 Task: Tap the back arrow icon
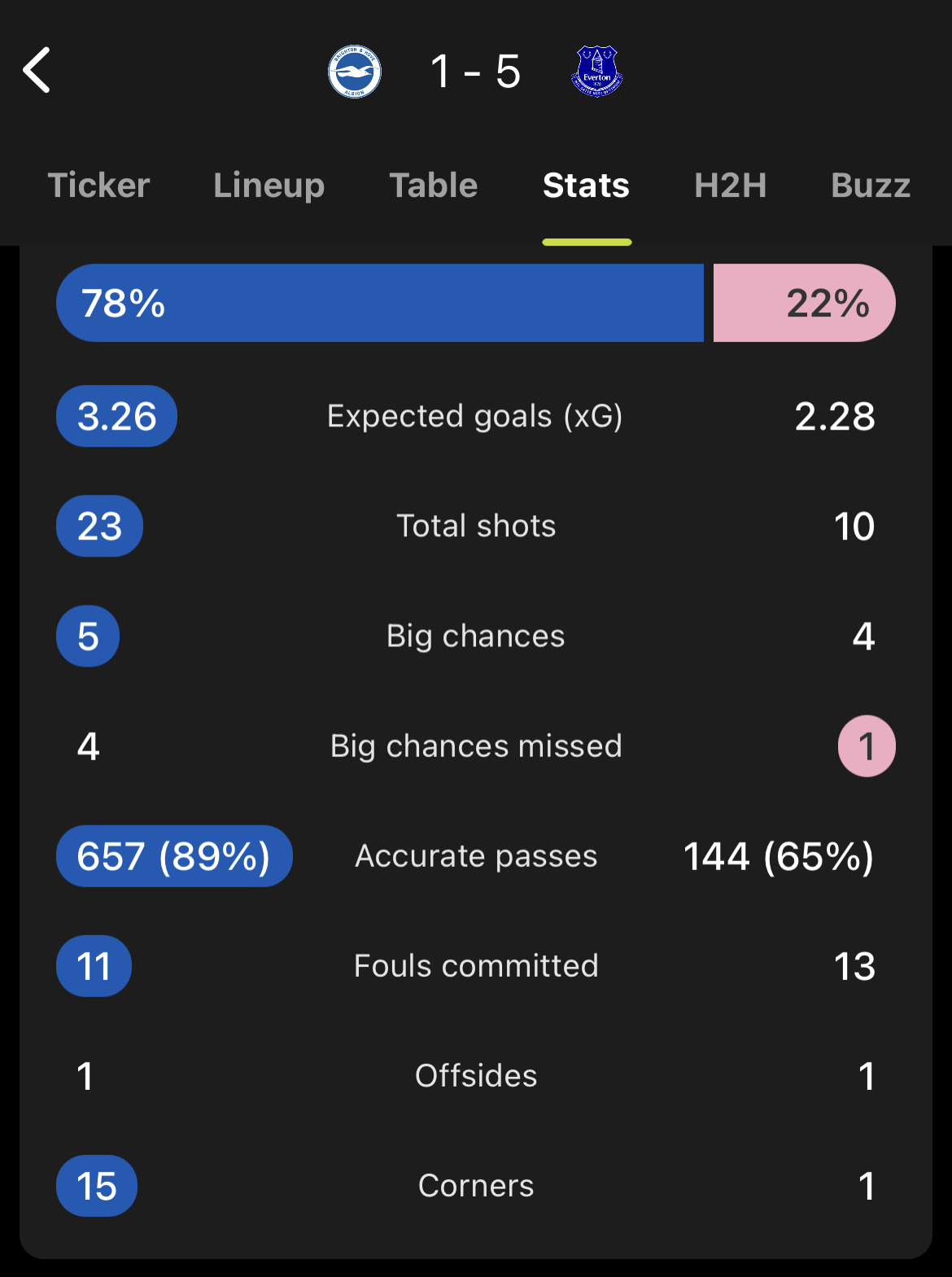pyautogui.click(x=37, y=70)
